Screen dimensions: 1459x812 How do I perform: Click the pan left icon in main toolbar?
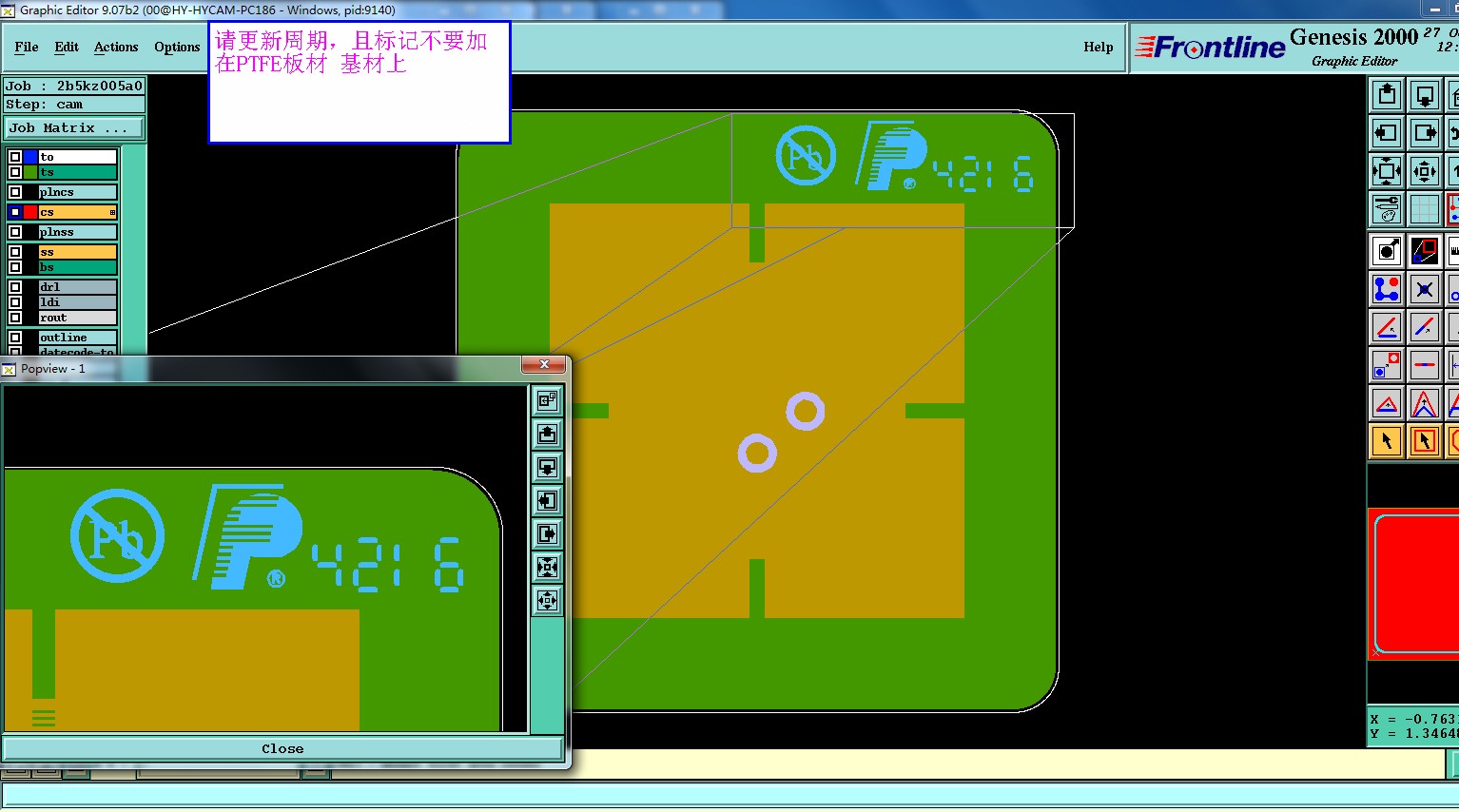pyautogui.click(x=1387, y=133)
